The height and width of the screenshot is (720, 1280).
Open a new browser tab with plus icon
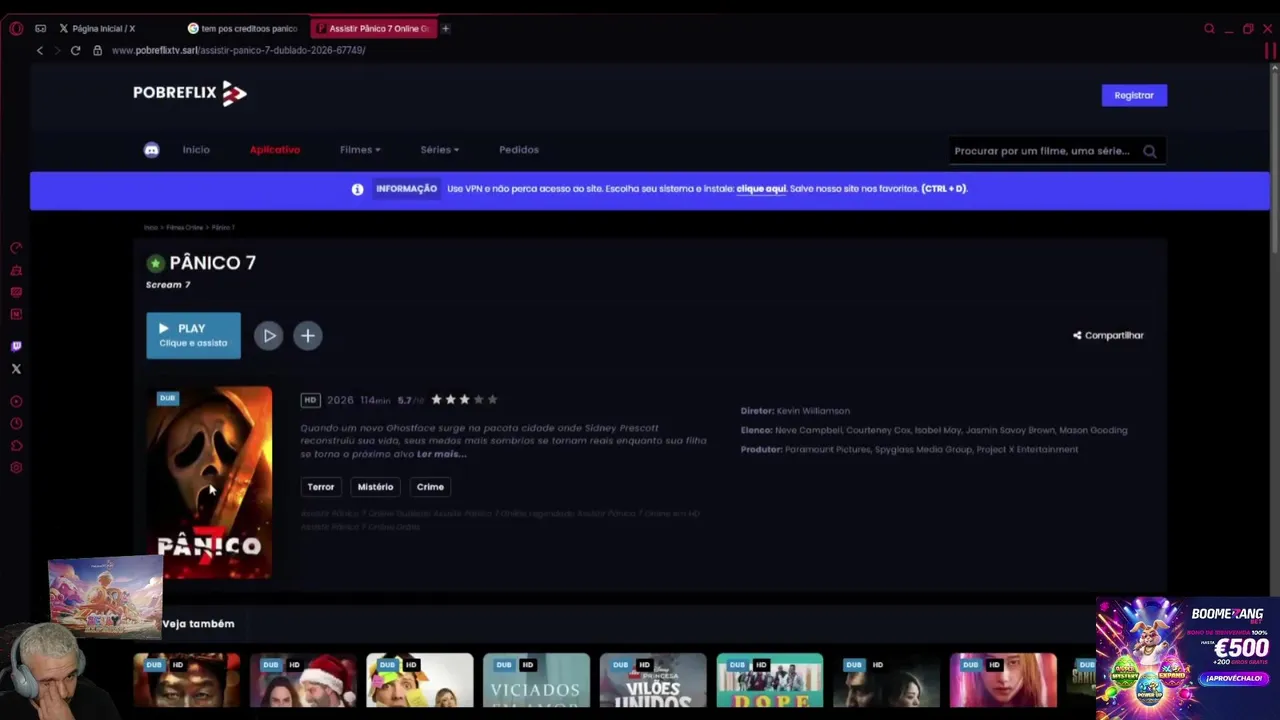pos(445,28)
